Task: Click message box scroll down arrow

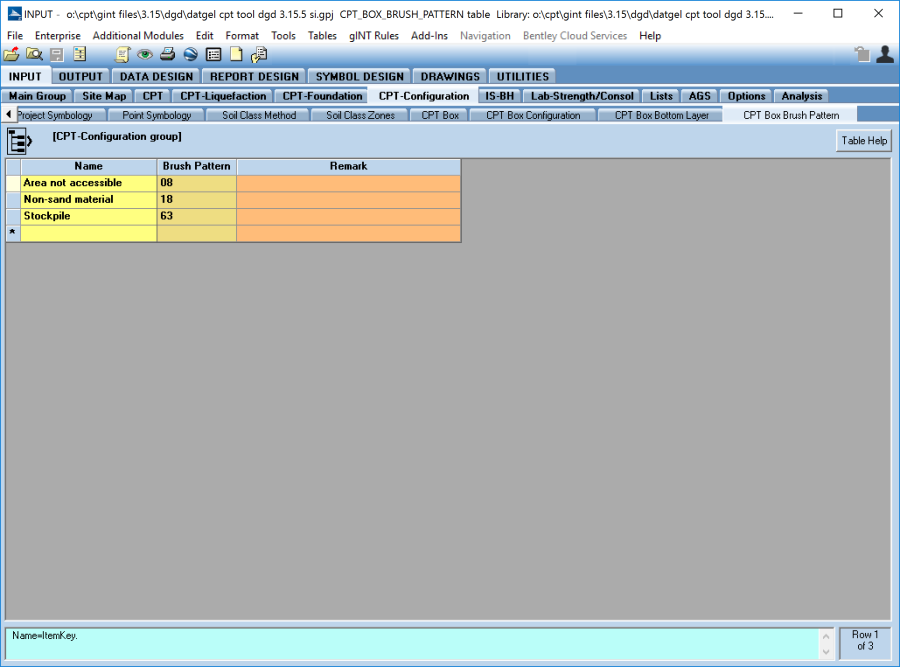Action: (826, 652)
